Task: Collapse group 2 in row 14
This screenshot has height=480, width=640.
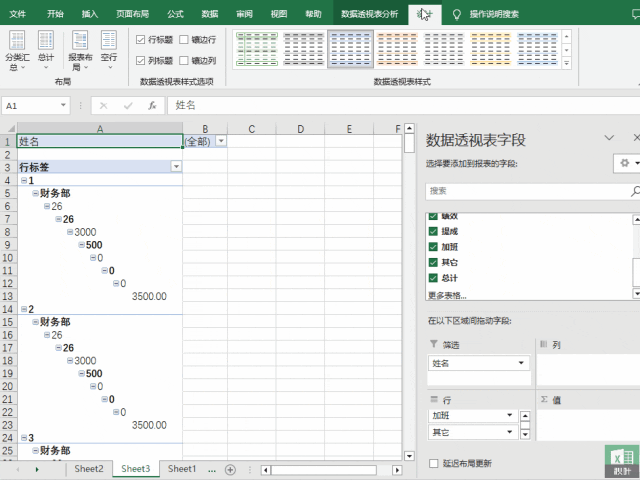Action: 24,309
